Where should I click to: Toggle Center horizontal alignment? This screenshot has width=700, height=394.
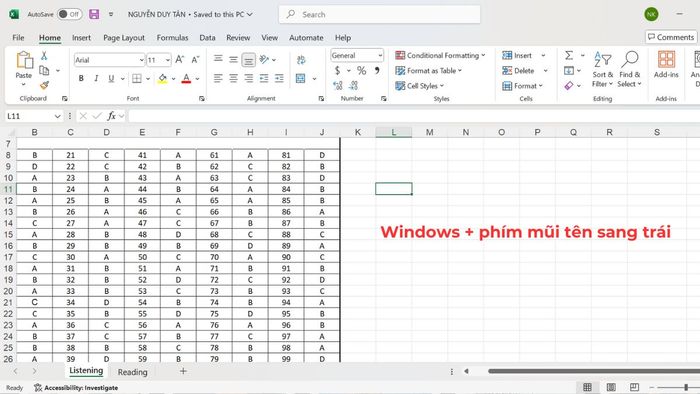233,79
